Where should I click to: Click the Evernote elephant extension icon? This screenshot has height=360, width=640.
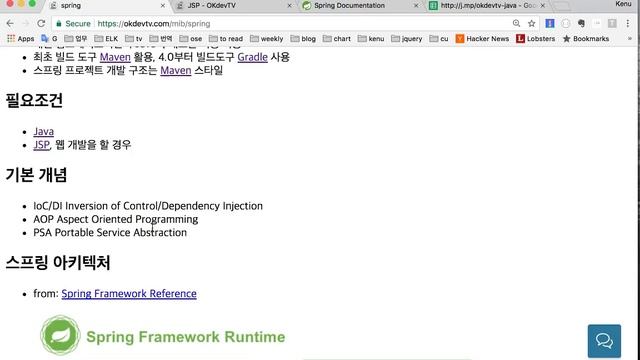pos(581,23)
